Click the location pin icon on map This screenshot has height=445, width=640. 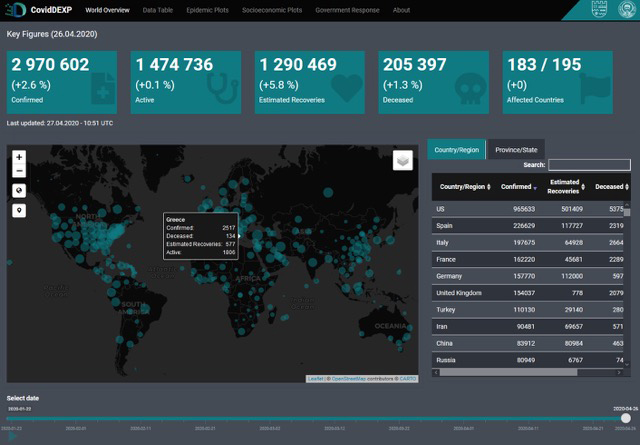pyautogui.click(x=19, y=211)
